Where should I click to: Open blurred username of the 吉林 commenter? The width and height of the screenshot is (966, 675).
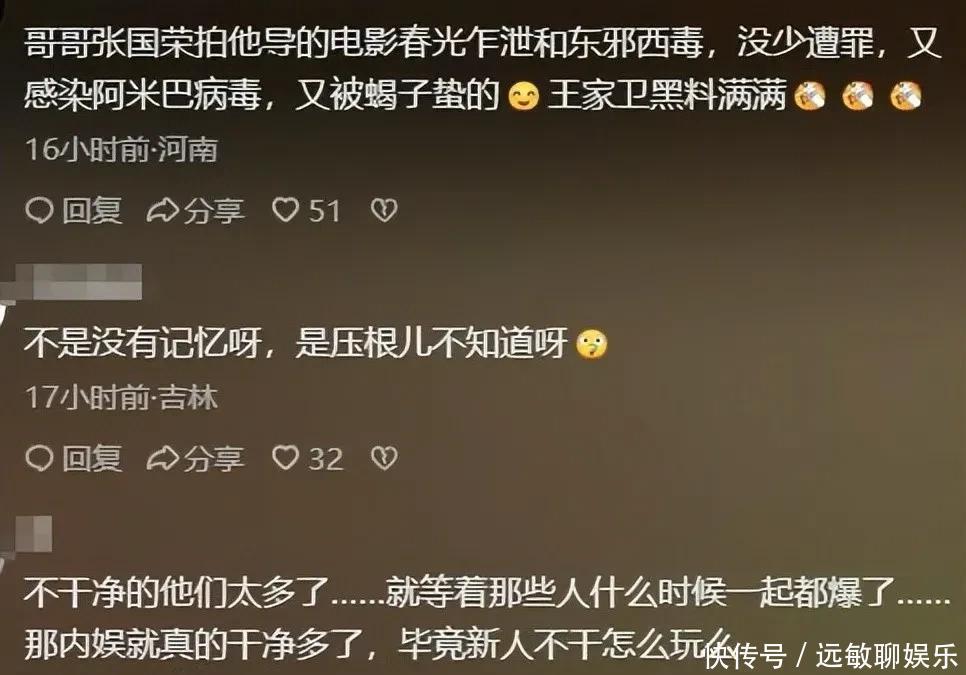71,282
